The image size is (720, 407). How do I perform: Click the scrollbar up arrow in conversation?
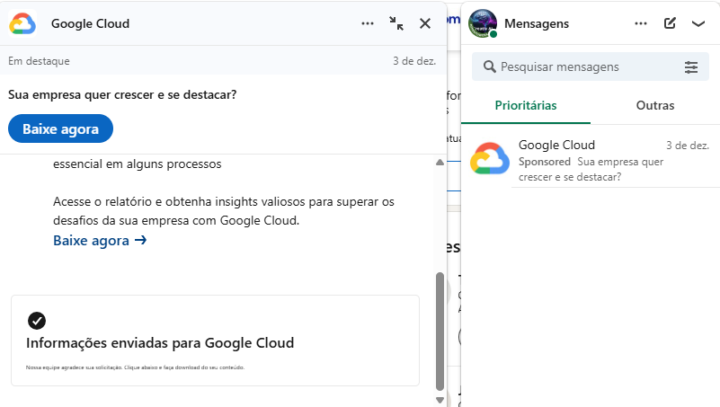(x=439, y=162)
